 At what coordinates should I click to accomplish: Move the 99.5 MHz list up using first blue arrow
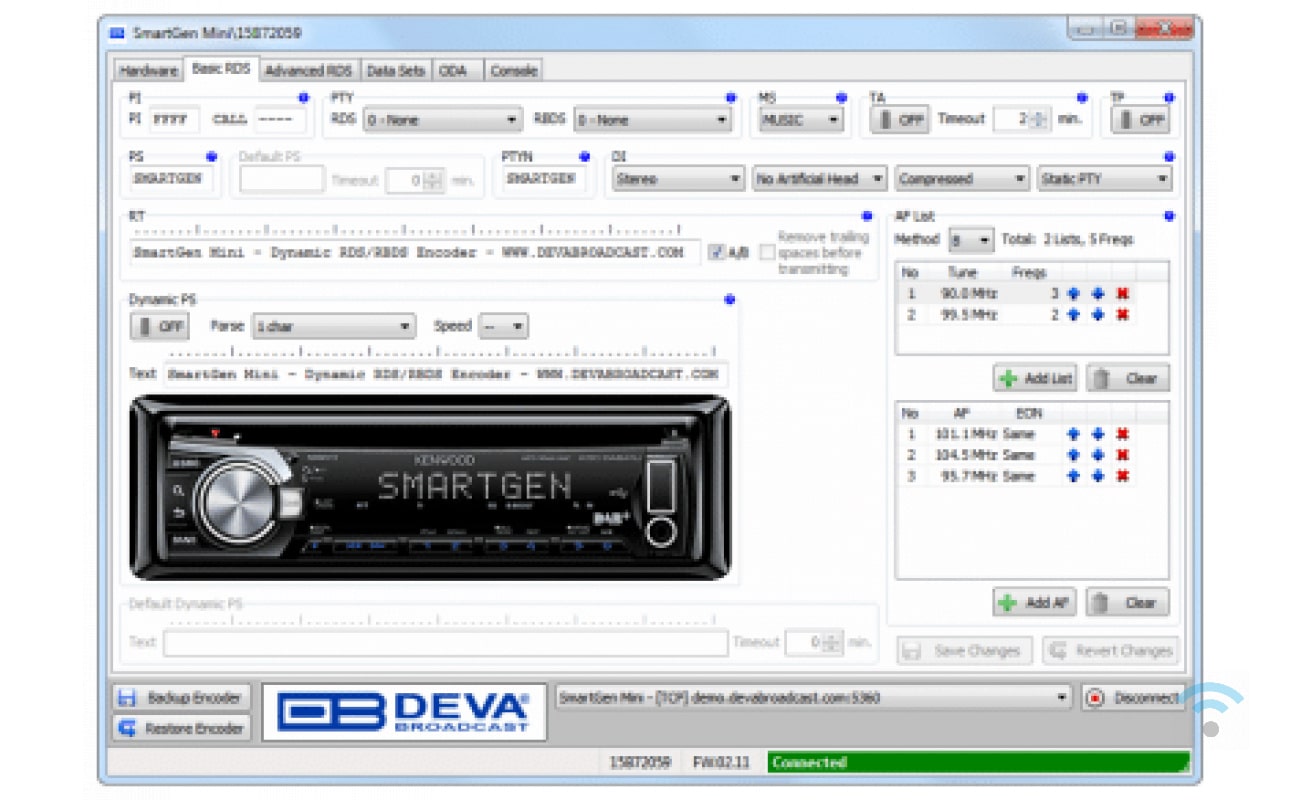(1074, 315)
